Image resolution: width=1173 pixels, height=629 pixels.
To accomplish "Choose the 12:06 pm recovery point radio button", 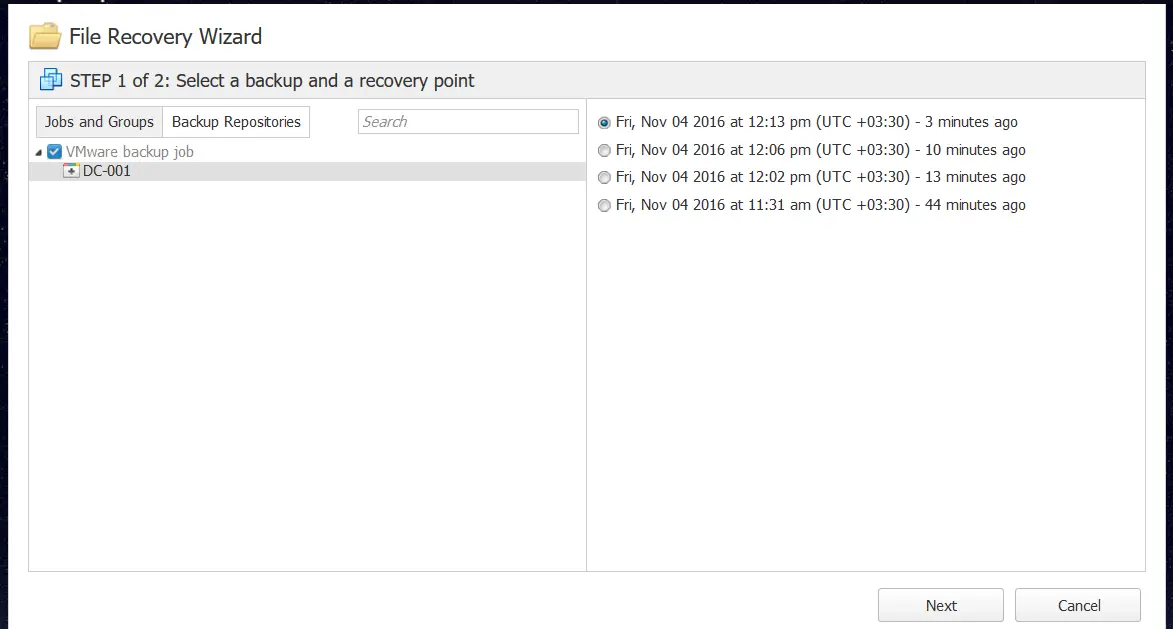I will [604, 150].
